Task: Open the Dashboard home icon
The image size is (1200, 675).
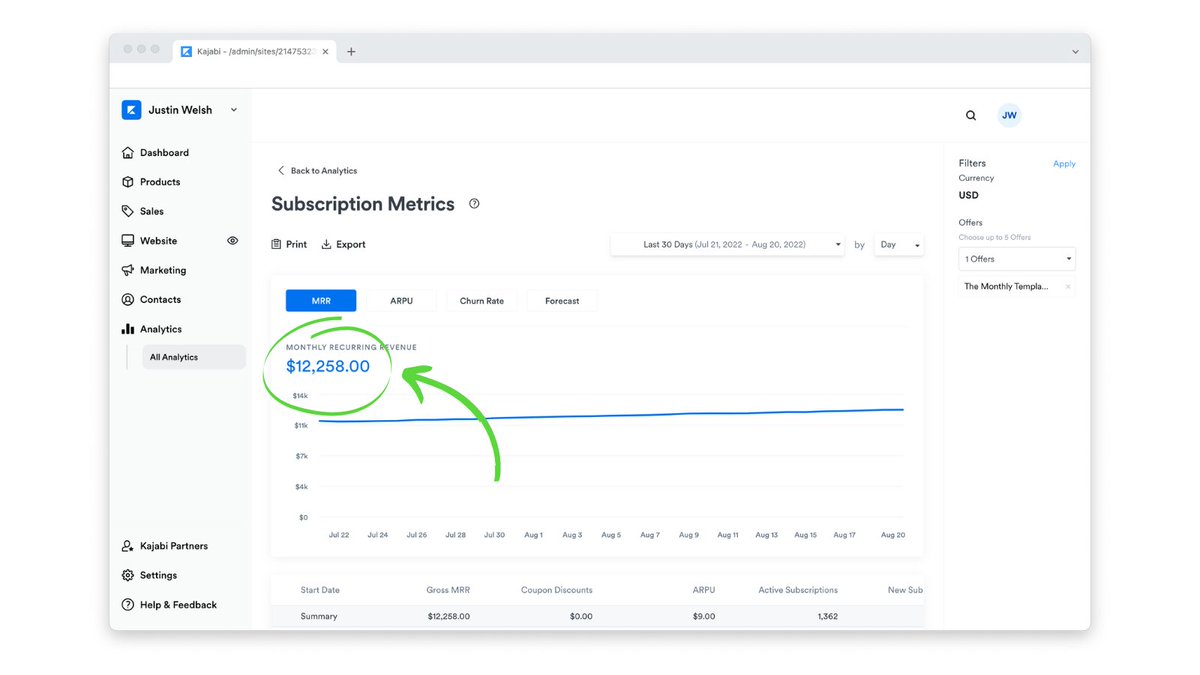Action: coord(128,153)
